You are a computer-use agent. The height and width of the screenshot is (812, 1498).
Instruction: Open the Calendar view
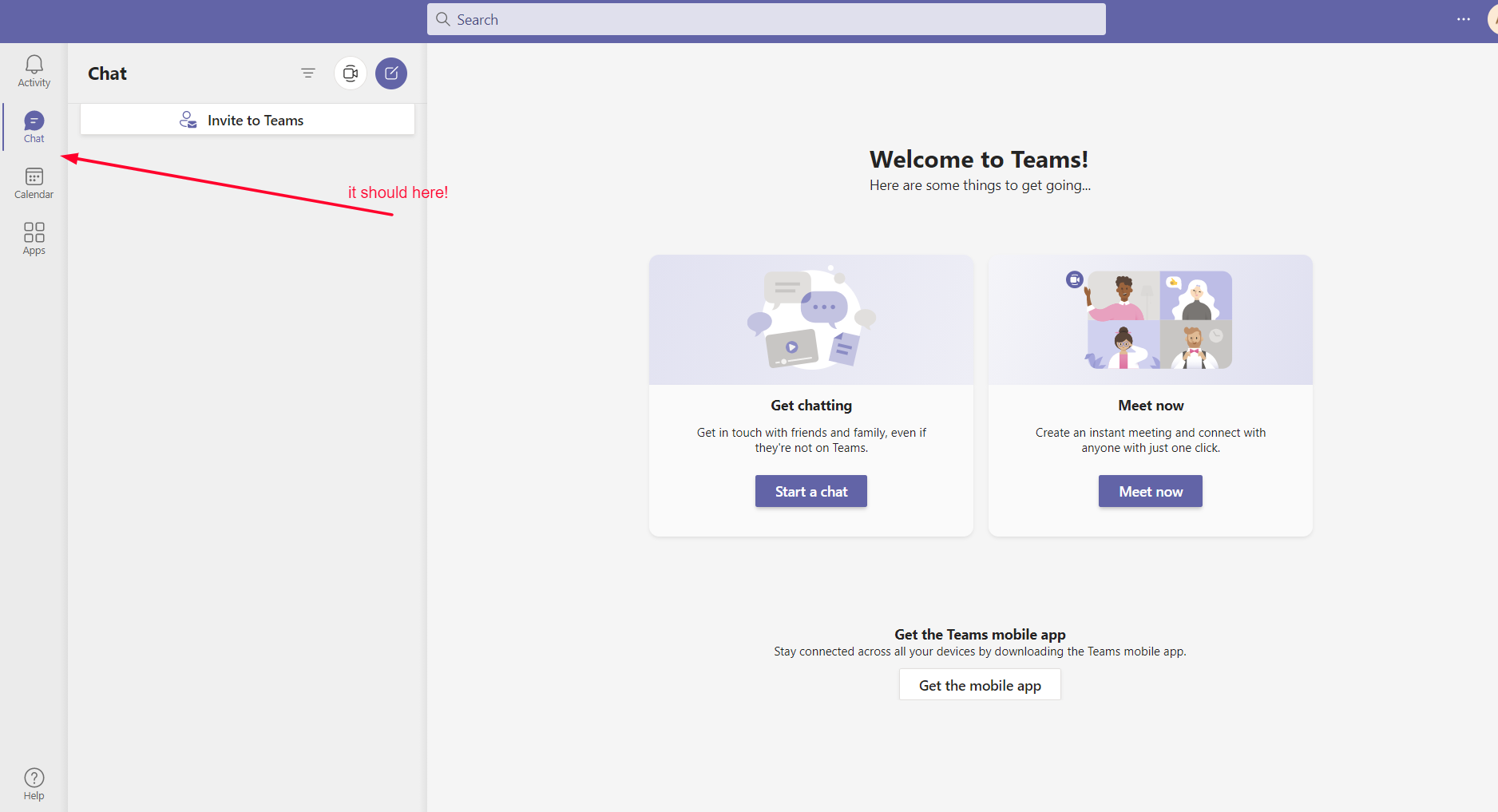click(34, 183)
